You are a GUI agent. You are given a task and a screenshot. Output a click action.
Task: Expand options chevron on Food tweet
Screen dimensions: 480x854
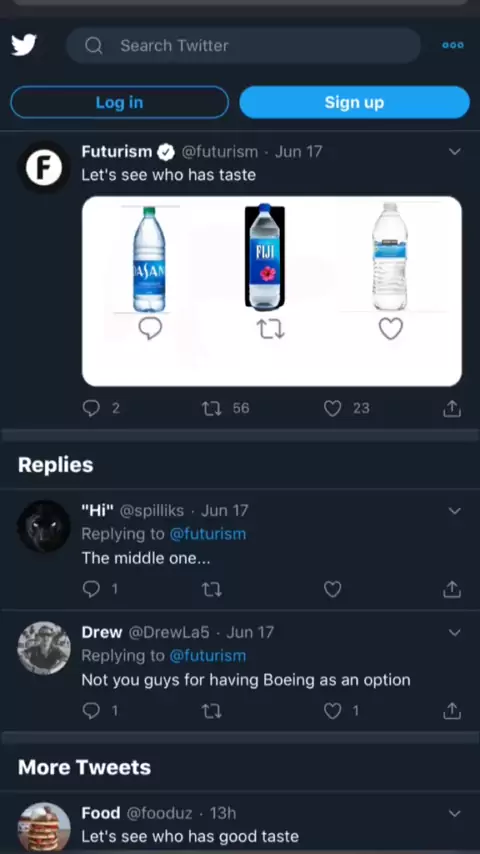pos(454,813)
